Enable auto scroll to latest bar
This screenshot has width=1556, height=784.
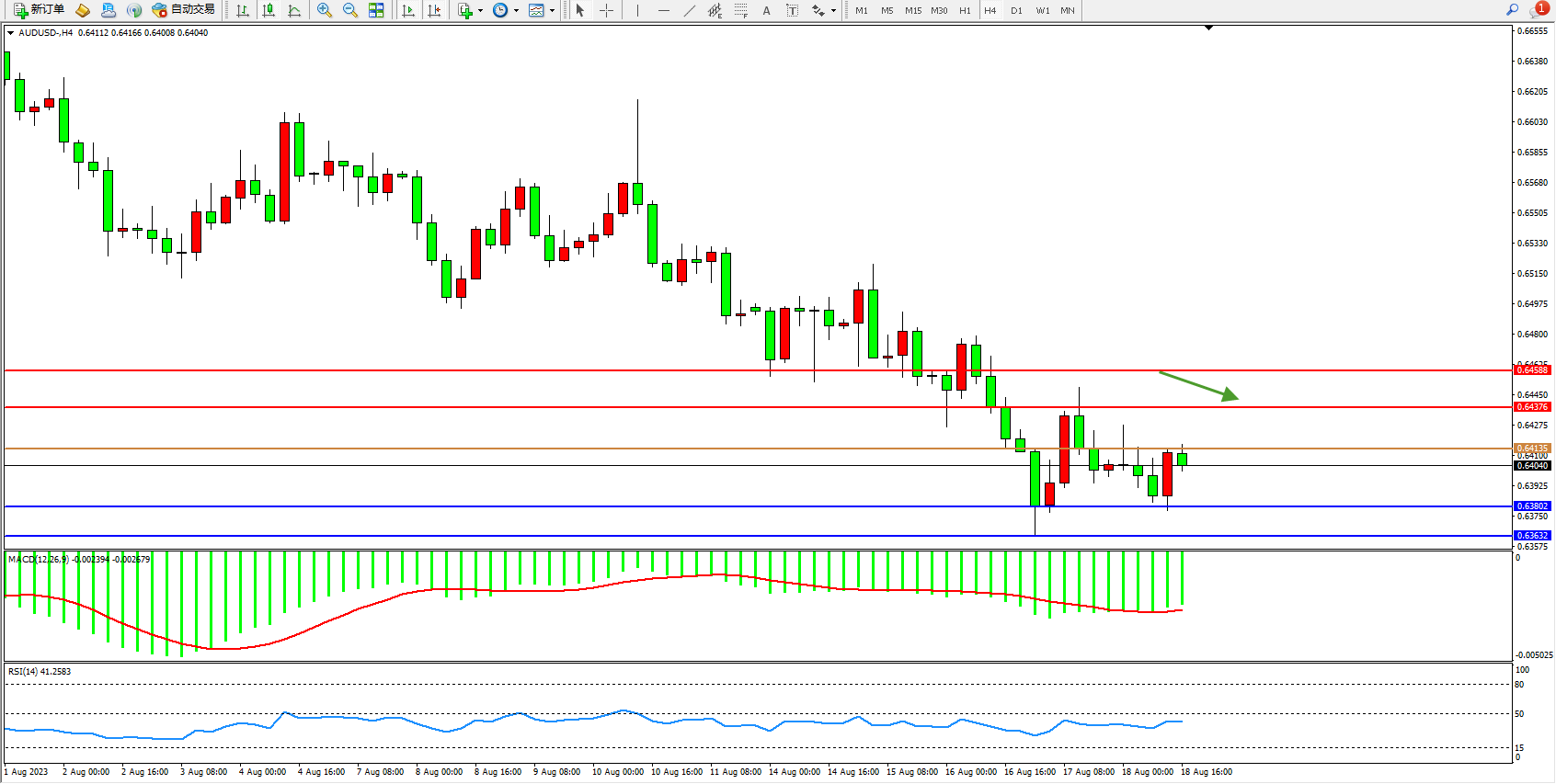[x=408, y=10]
